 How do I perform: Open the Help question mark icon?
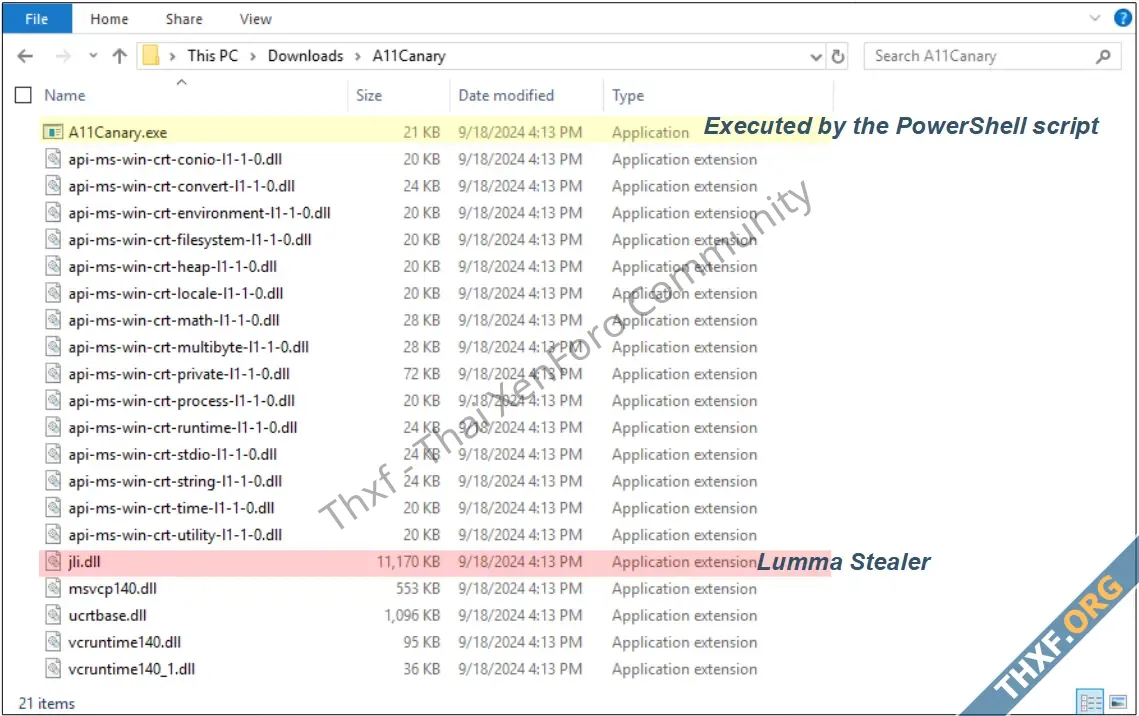[x=1123, y=18]
